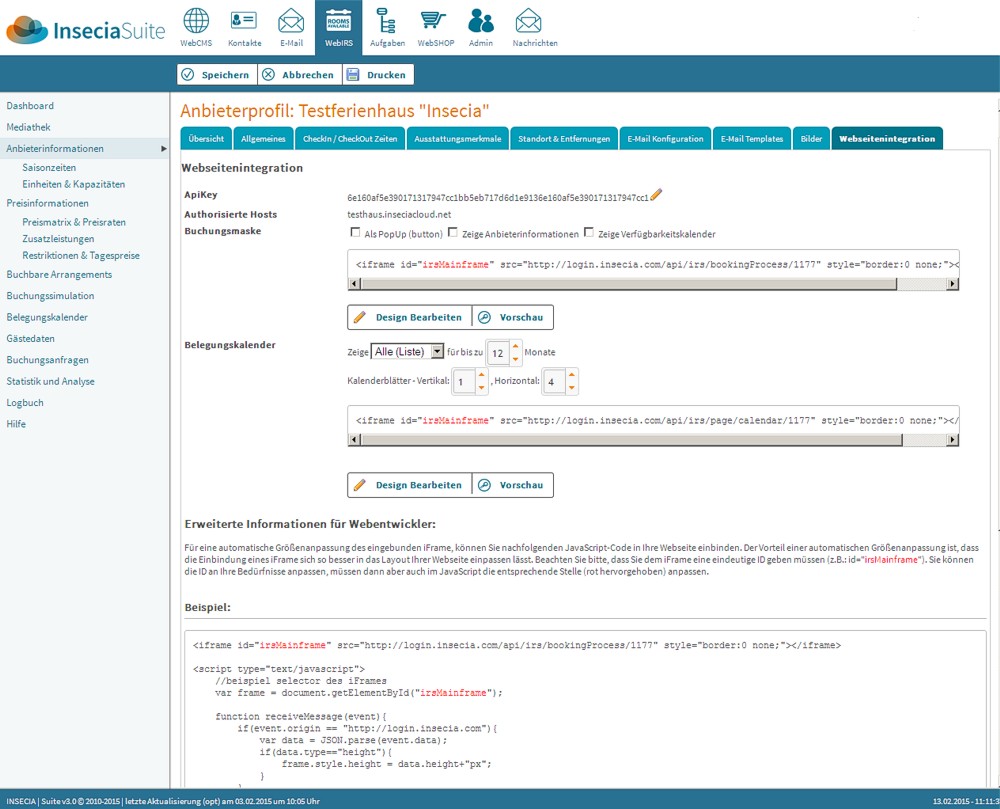The height and width of the screenshot is (809, 1000).
Task: Open the E-Mail module
Action: (291, 27)
